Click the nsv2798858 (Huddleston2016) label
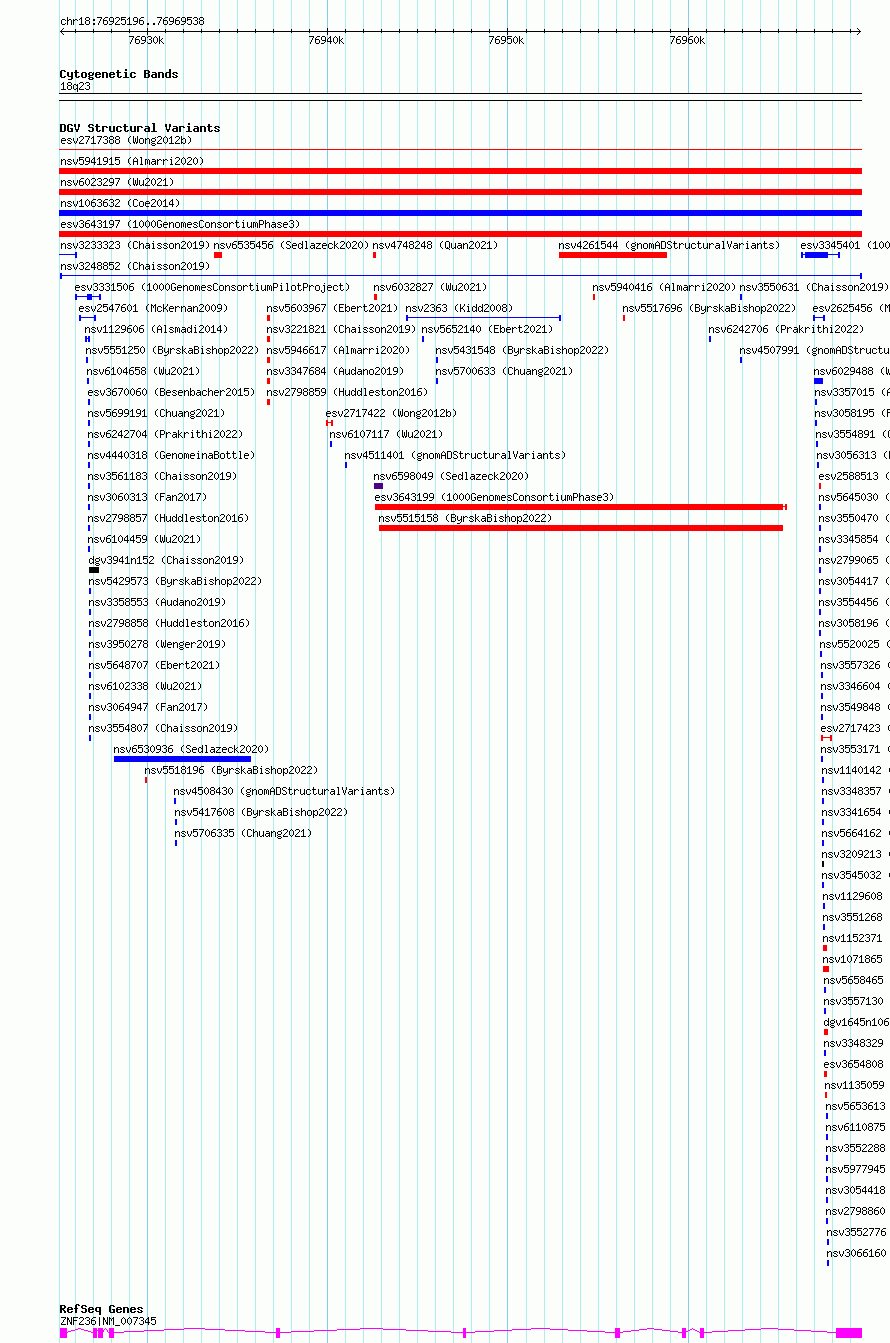Screen dimensions: 890x1343 [169, 623]
